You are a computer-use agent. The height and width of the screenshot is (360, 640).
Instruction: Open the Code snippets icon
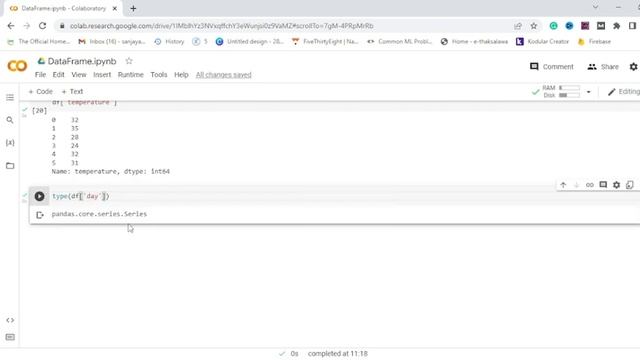[x=10, y=320]
